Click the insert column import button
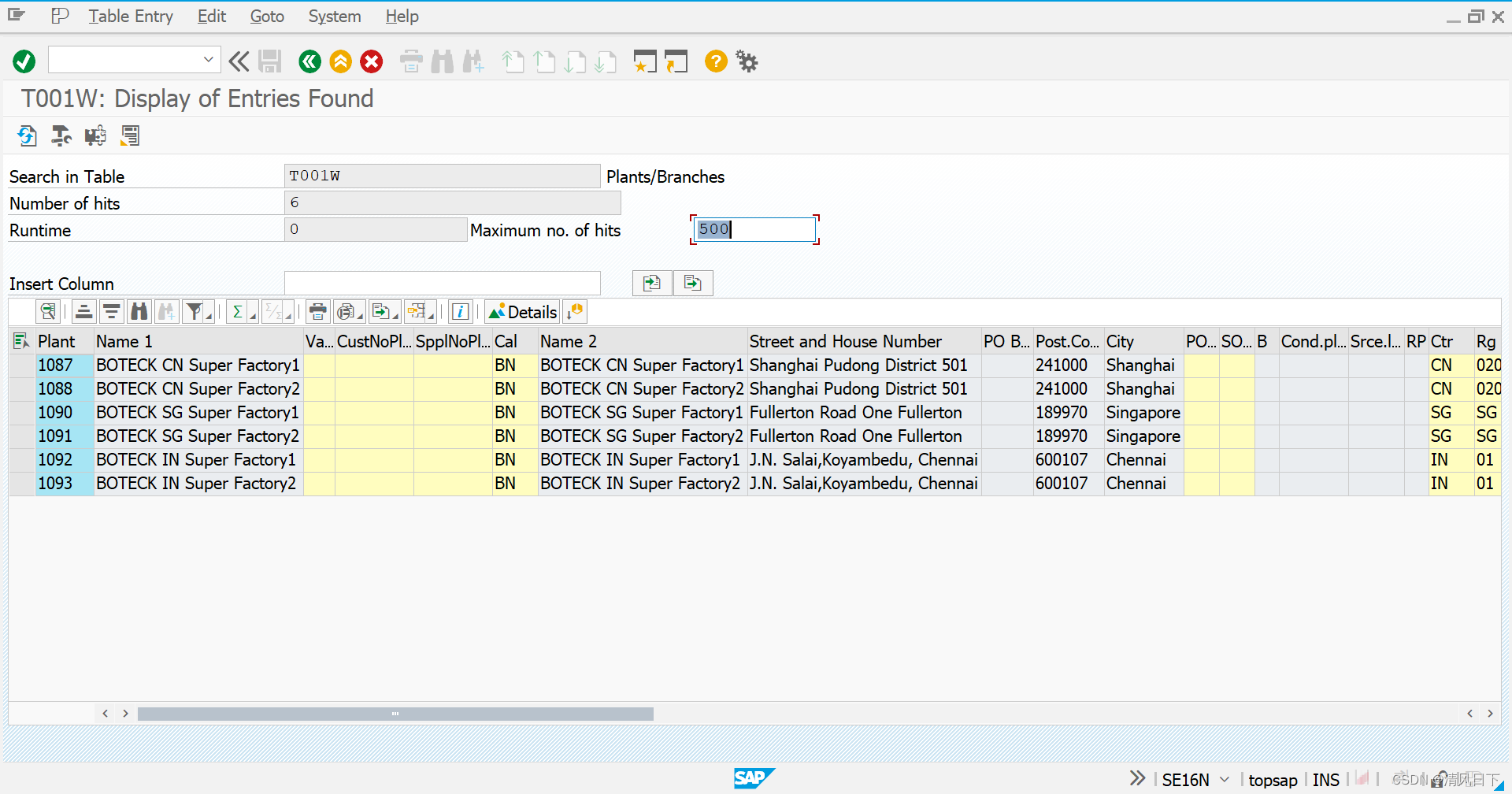The image size is (1512, 794). coord(652,284)
